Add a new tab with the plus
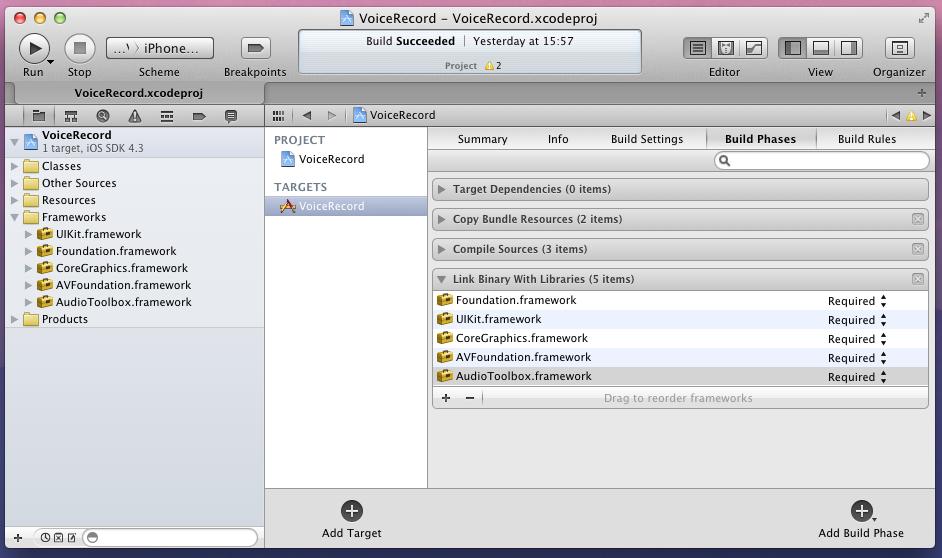The image size is (942, 558). pos(922,93)
